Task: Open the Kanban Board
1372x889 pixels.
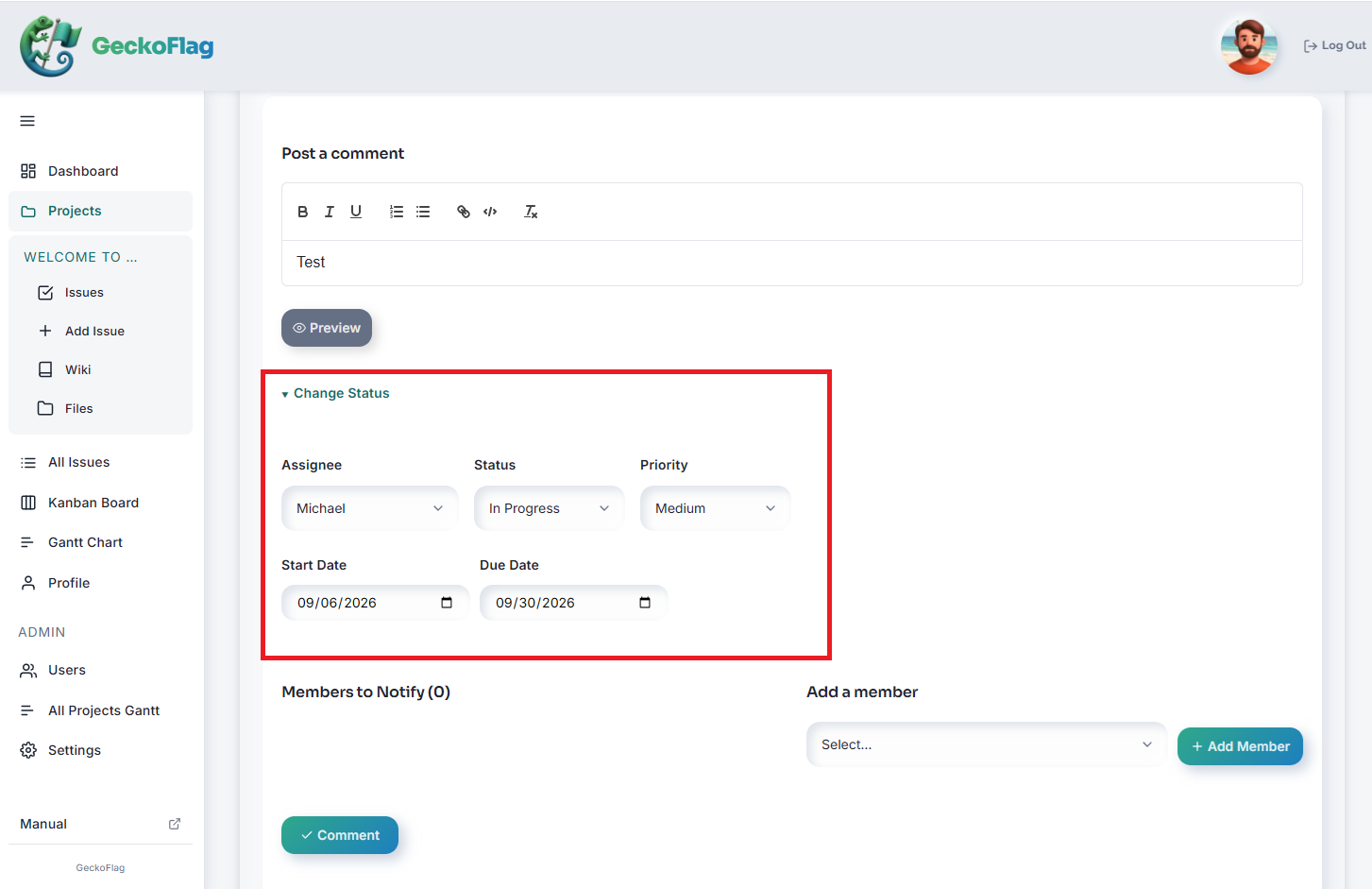Action: (100, 503)
